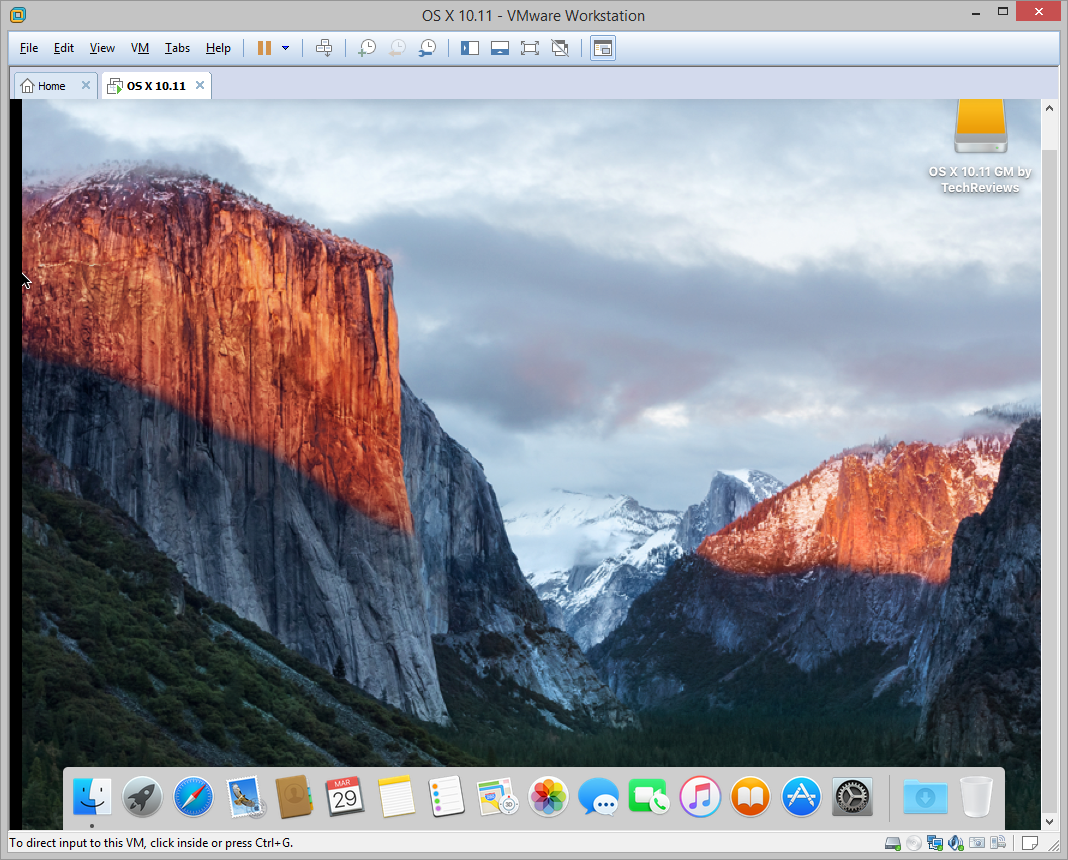The height and width of the screenshot is (860, 1068).
Task: Open Photos in the Dock
Action: [x=548, y=796]
